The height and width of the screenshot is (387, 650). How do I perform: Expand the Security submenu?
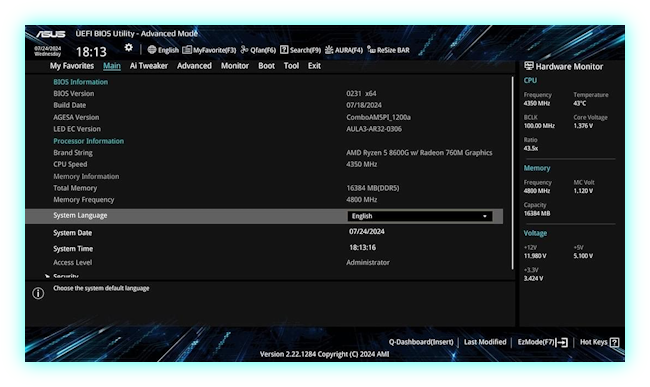click(x=65, y=276)
